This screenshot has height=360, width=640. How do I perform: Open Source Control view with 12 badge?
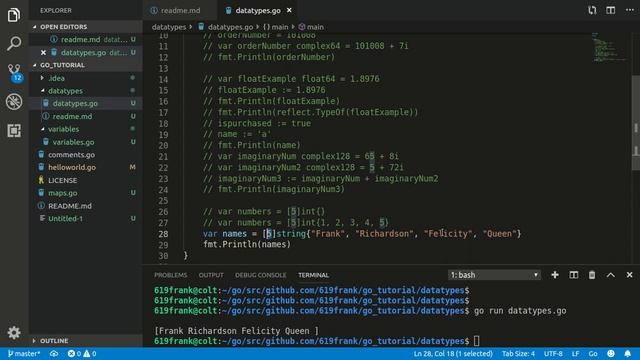[x=14, y=73]
